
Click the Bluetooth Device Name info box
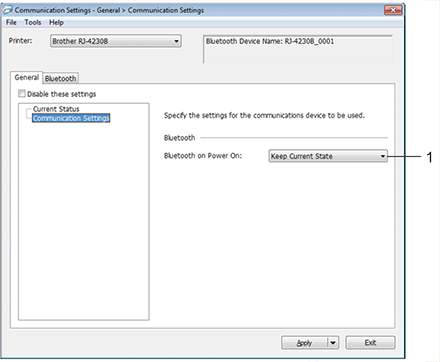298,49
